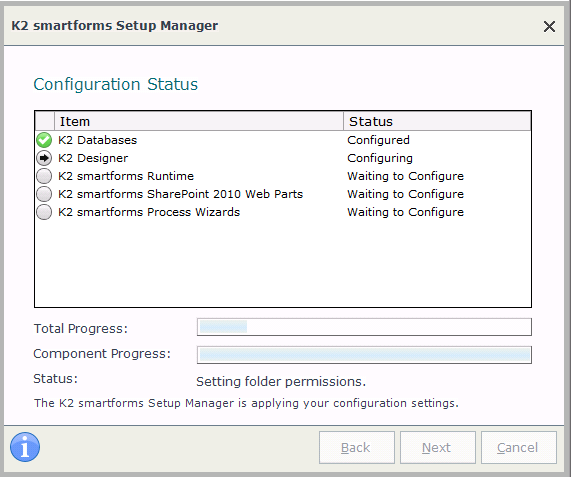This screenshot has width=571, height=477.
Task: Select the K2 Databases row
Action: click(x=283, y=140)
